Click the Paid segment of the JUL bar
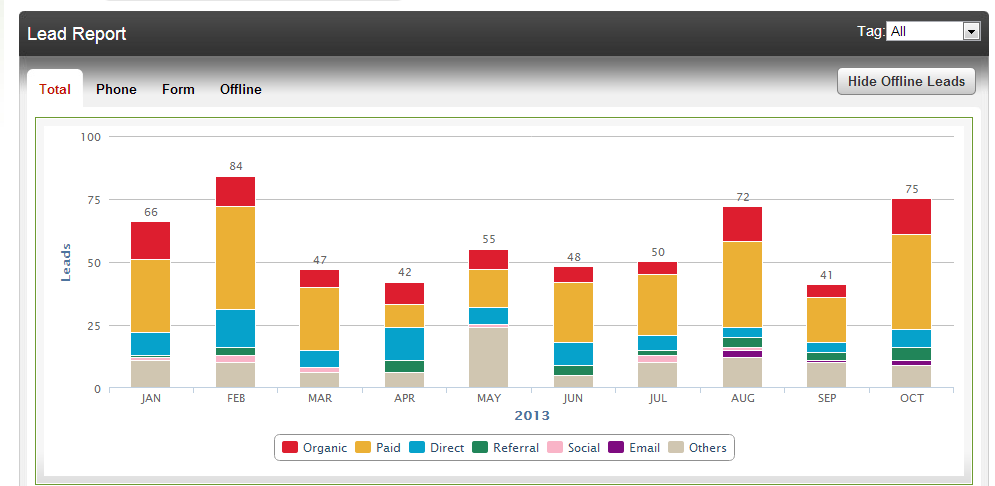The height and width of the screenshot is (486, 995). click(658, 305)
